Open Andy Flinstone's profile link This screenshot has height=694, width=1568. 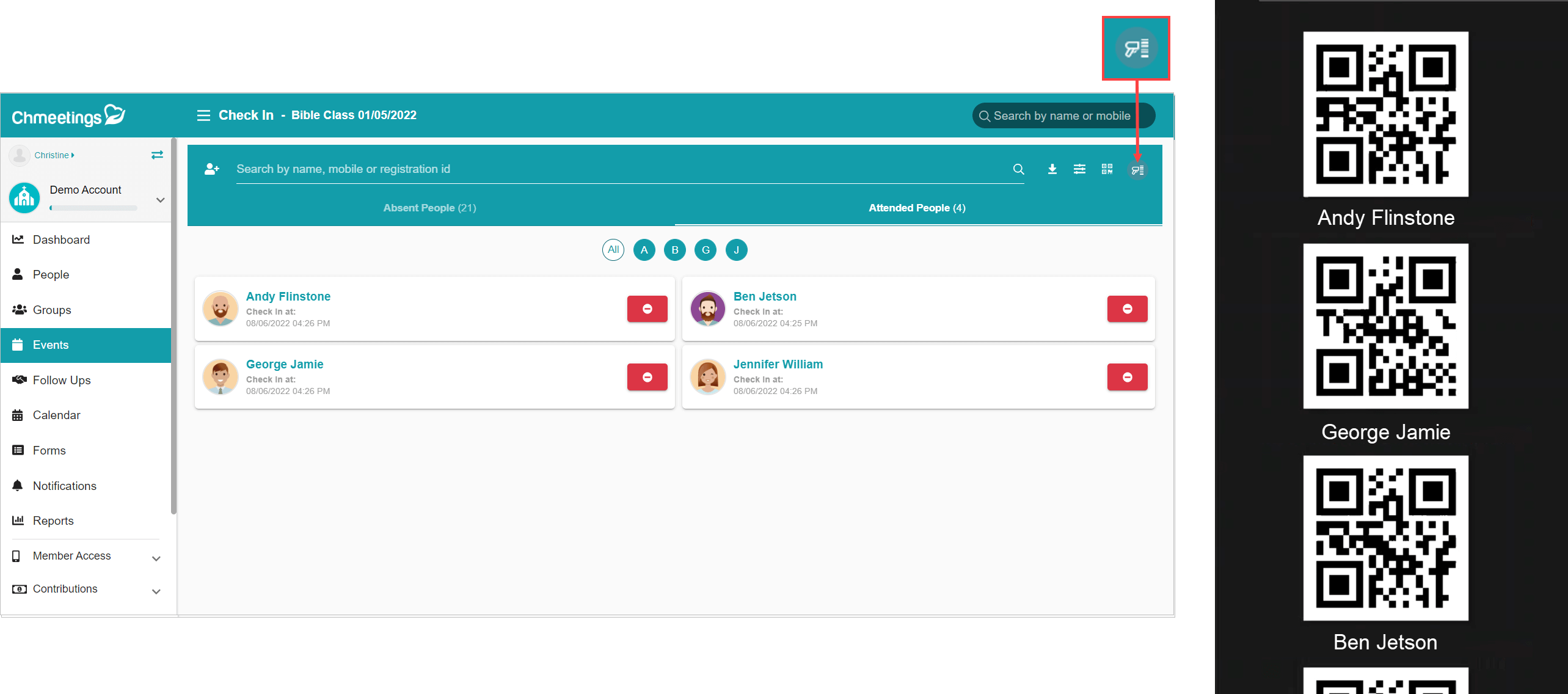[288, 296]
